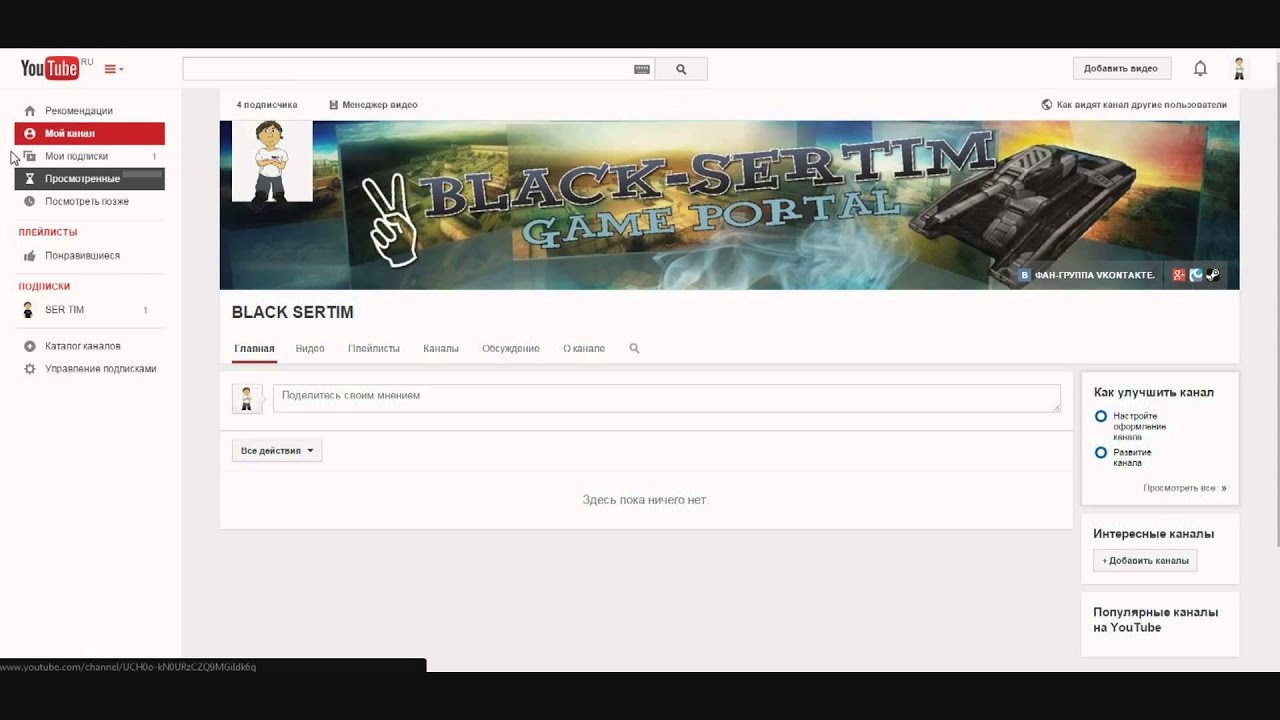Switch to the О канале tab

pos(584,348)
